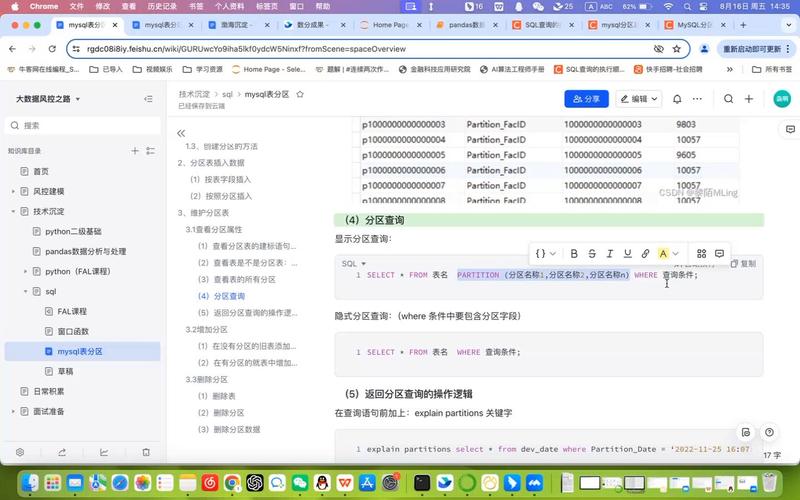Open the 编辑 edit mode dropdown
The image size is (800, 500).
639,99
